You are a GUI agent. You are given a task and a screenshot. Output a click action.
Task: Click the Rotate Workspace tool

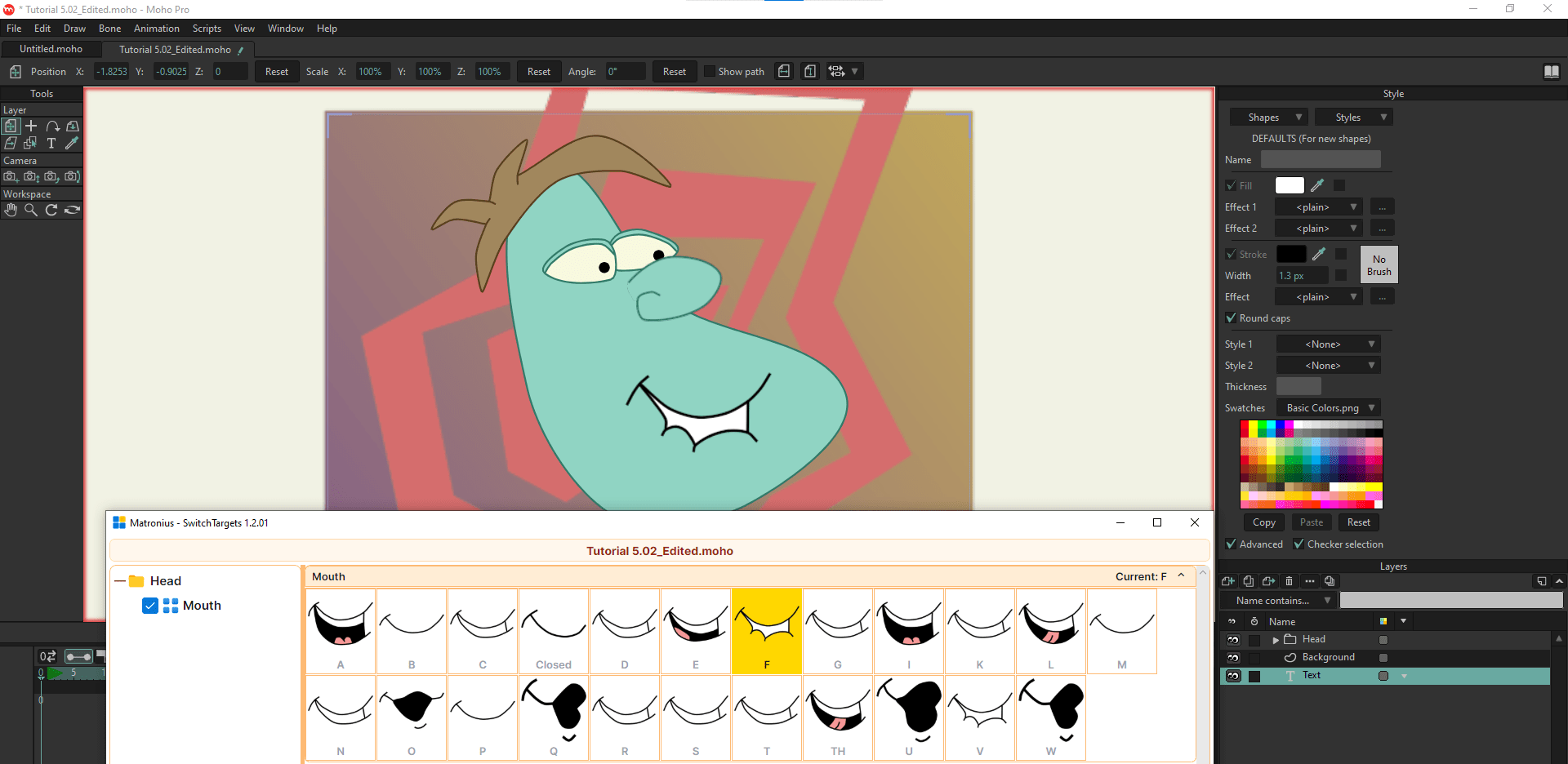tap(51, 210)
